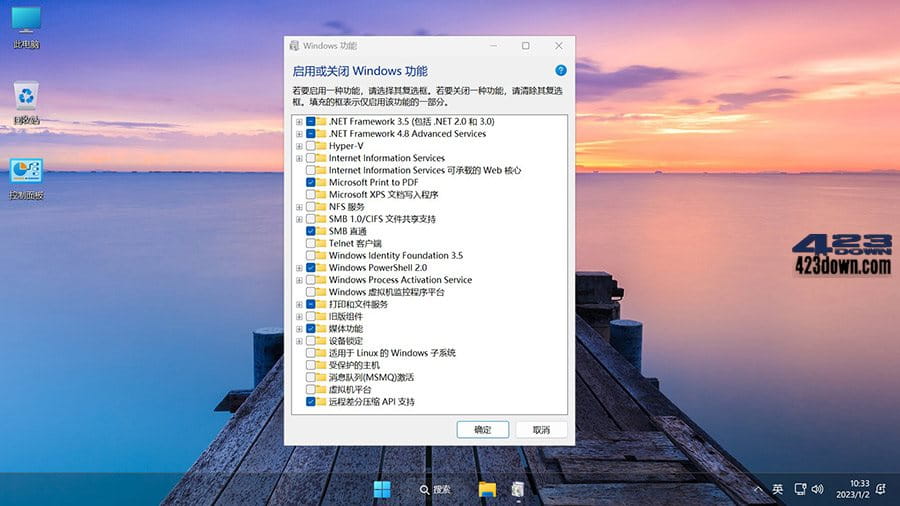Expand the legacy components node
This screenshot has height=506, width=900.
click(299, 317)
